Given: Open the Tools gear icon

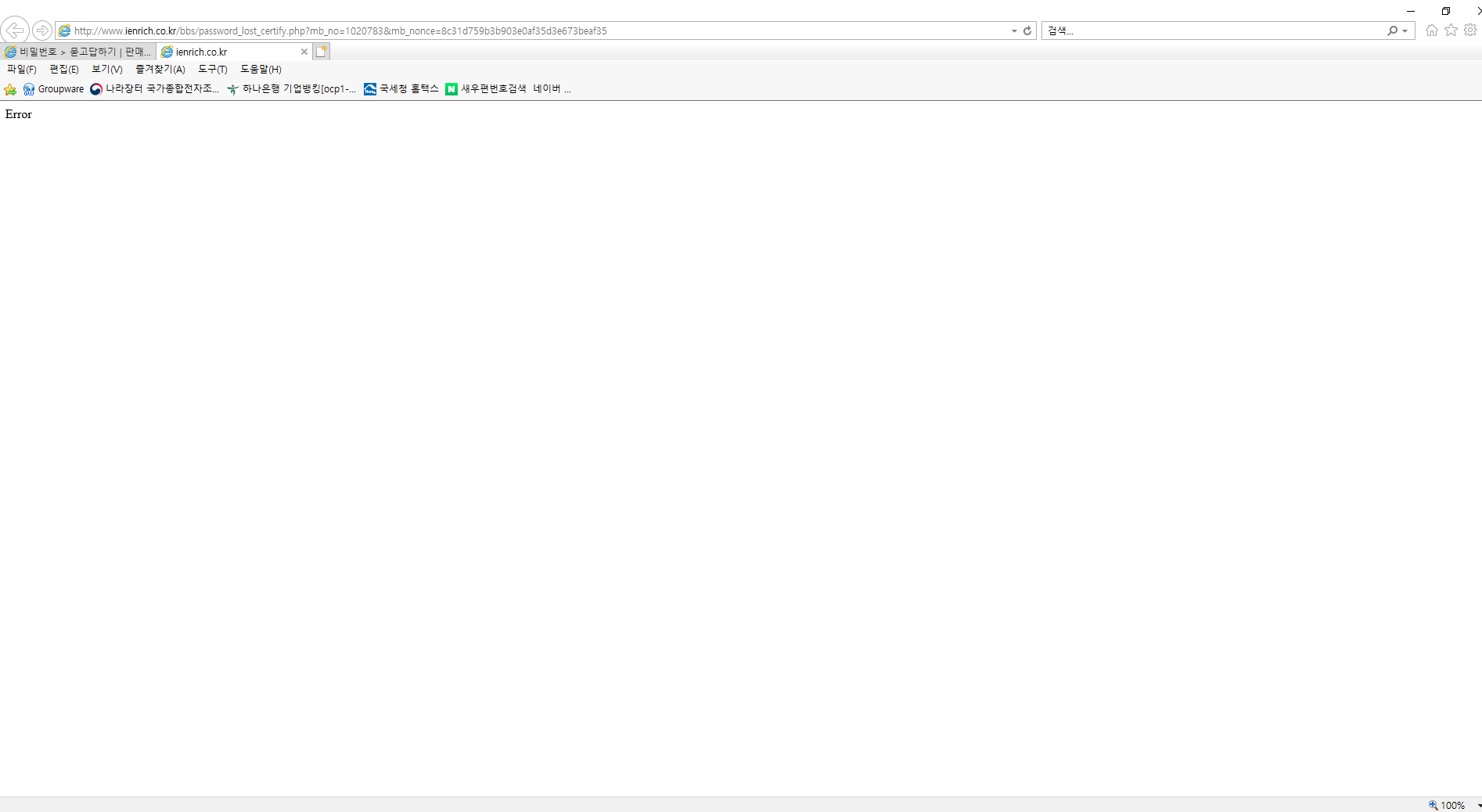Looking at the screenshot, I should 1470,31.
